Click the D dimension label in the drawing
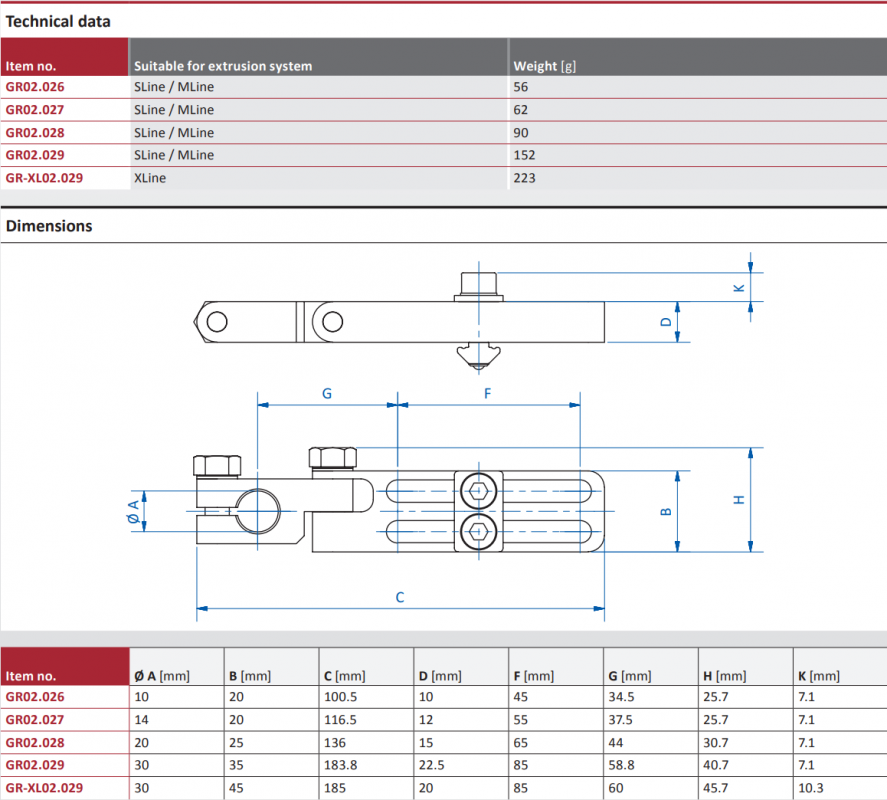The image size is (887, 800). coord(666,322)
